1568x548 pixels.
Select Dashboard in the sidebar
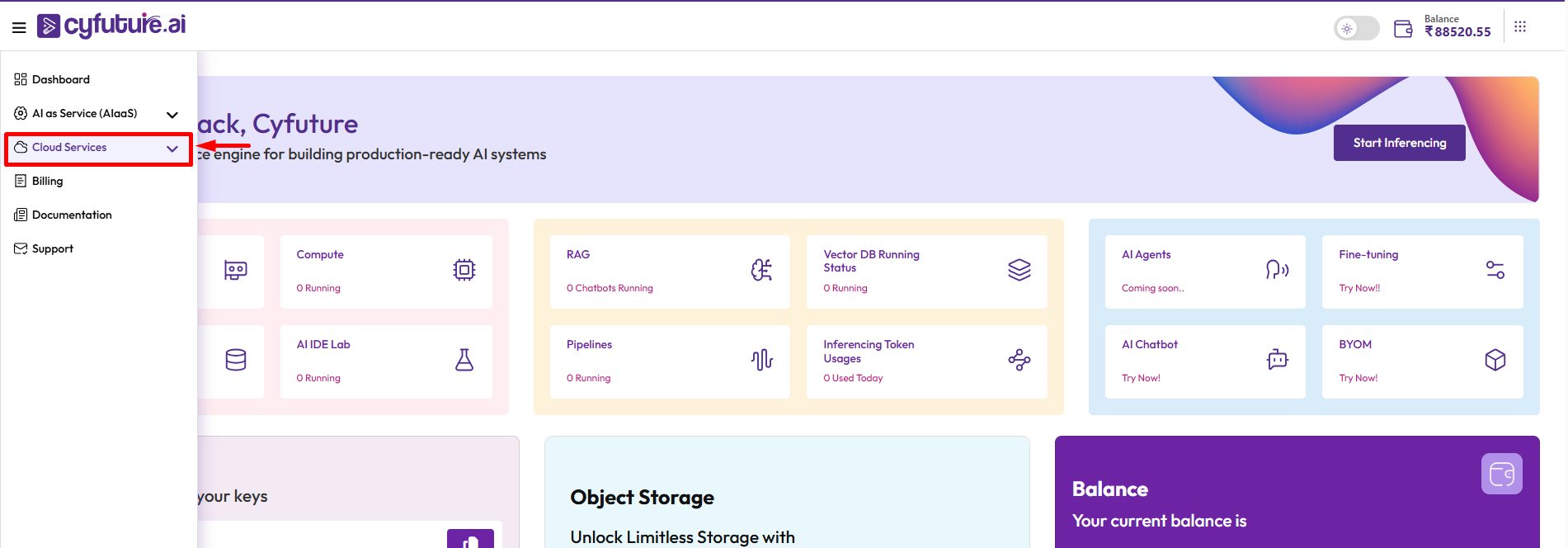[60, 80]
